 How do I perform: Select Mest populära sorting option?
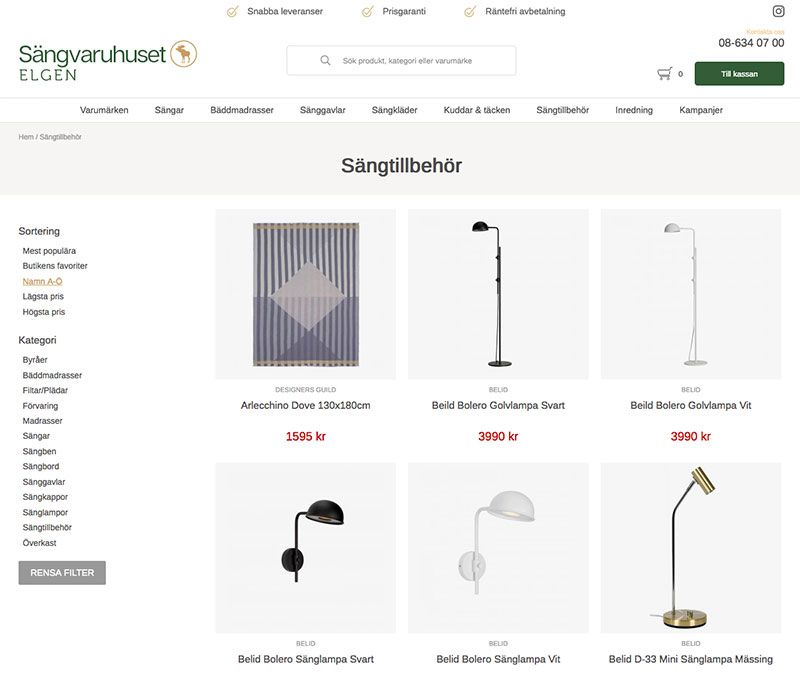(49, 251)
